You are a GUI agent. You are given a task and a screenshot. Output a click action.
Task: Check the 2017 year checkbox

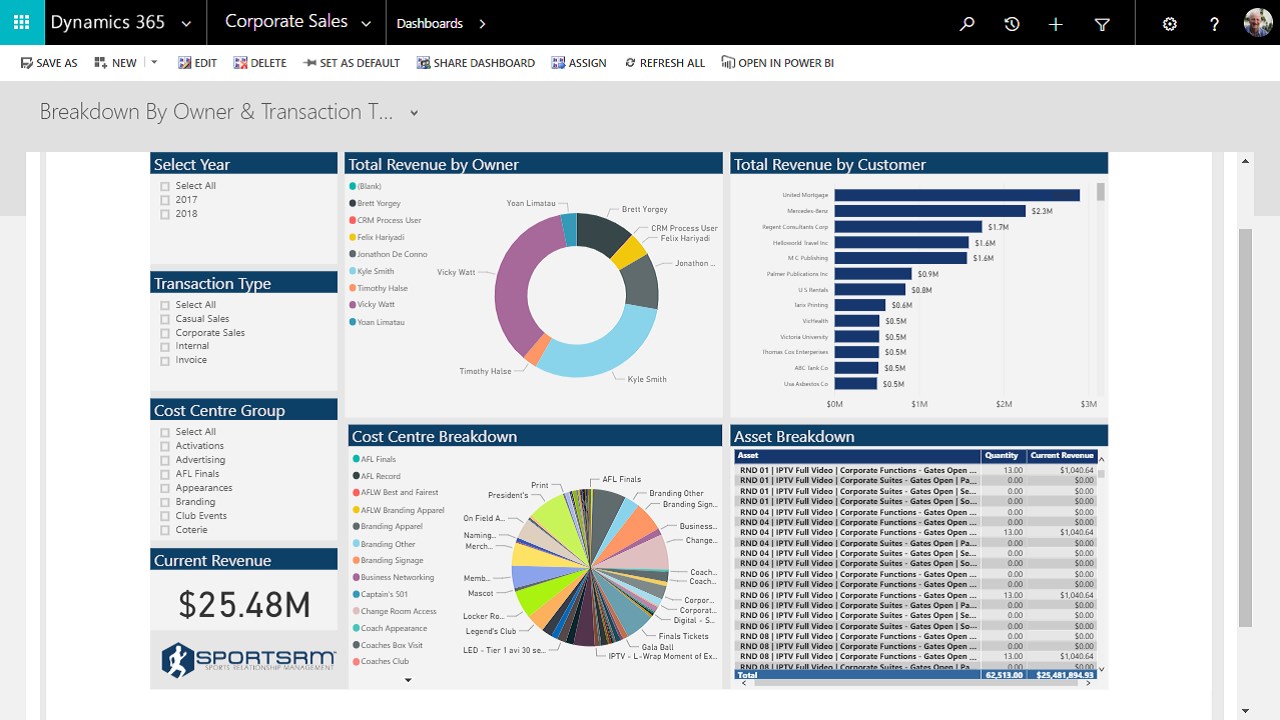pyautogui.click(x=165, y=200)
